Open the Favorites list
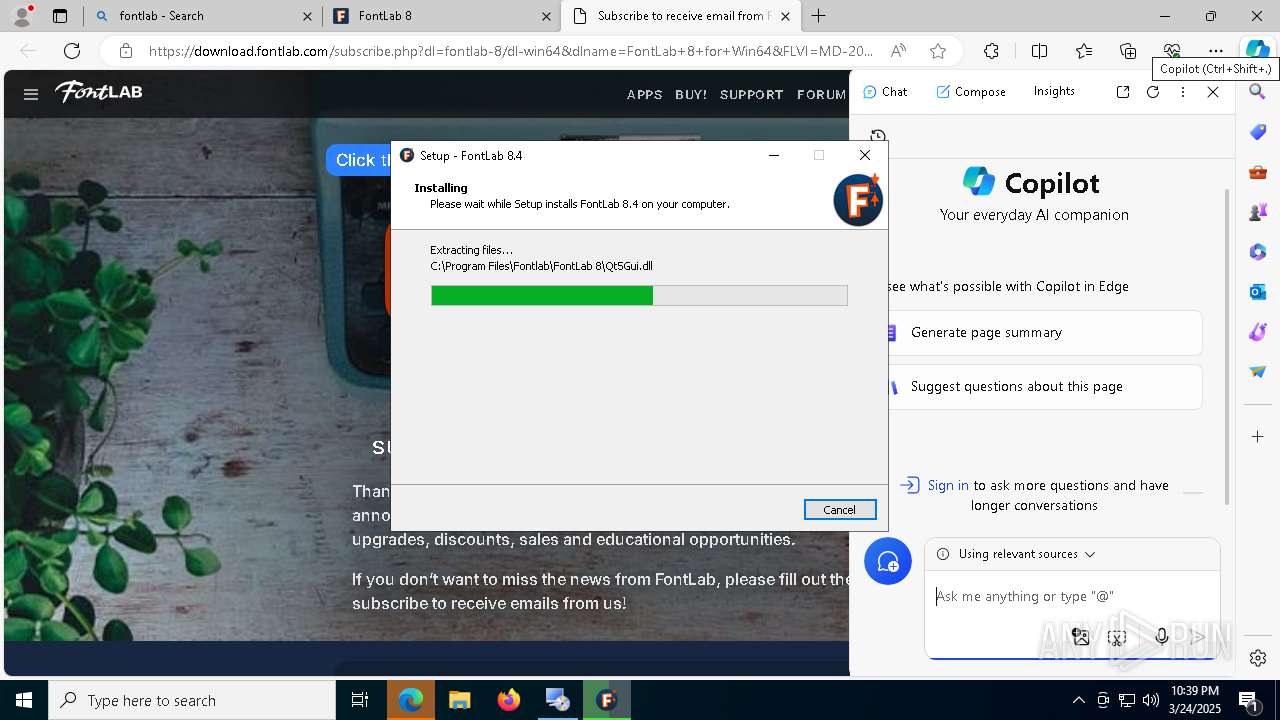This screenshot has height=720, width=1280. pos(1084,51)
